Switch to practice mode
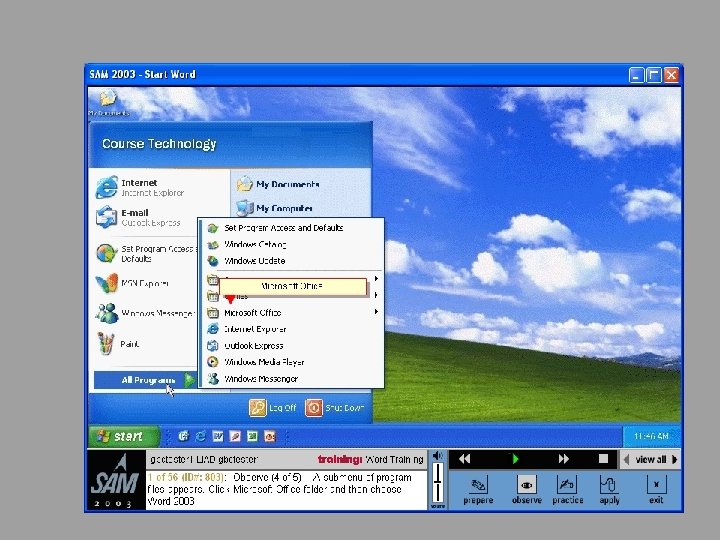720x540 pixels. [x=568, y=489]
